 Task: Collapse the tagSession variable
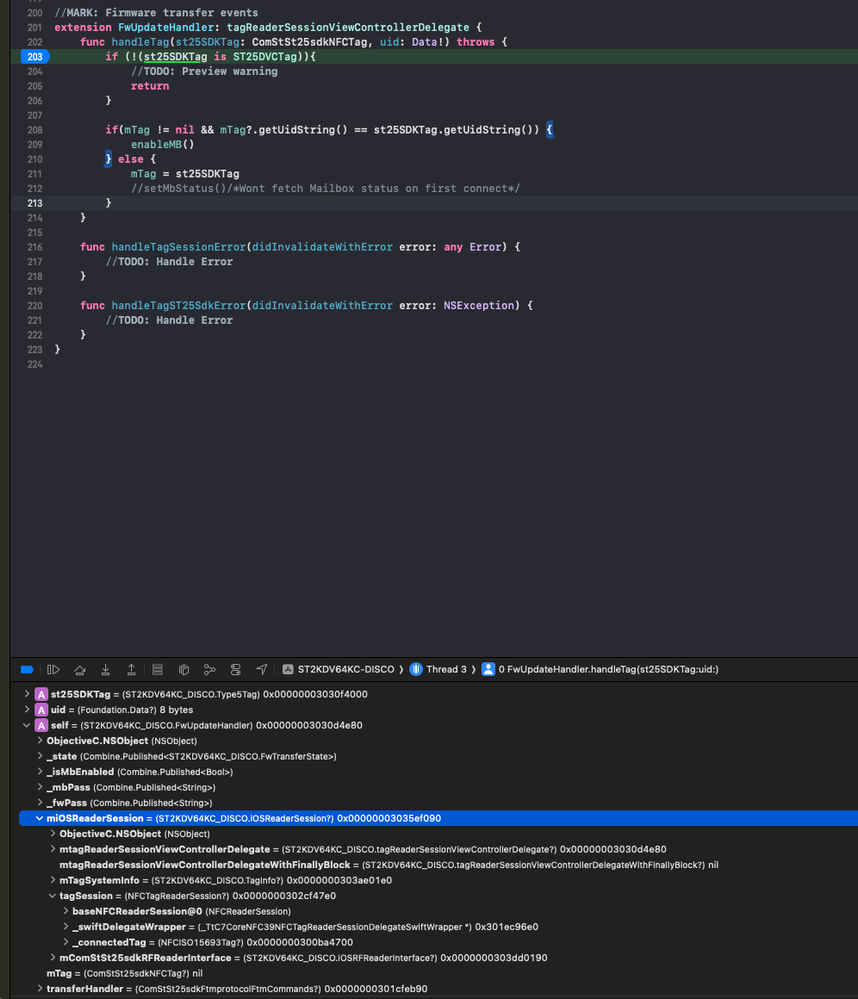[x=52, y=896]
